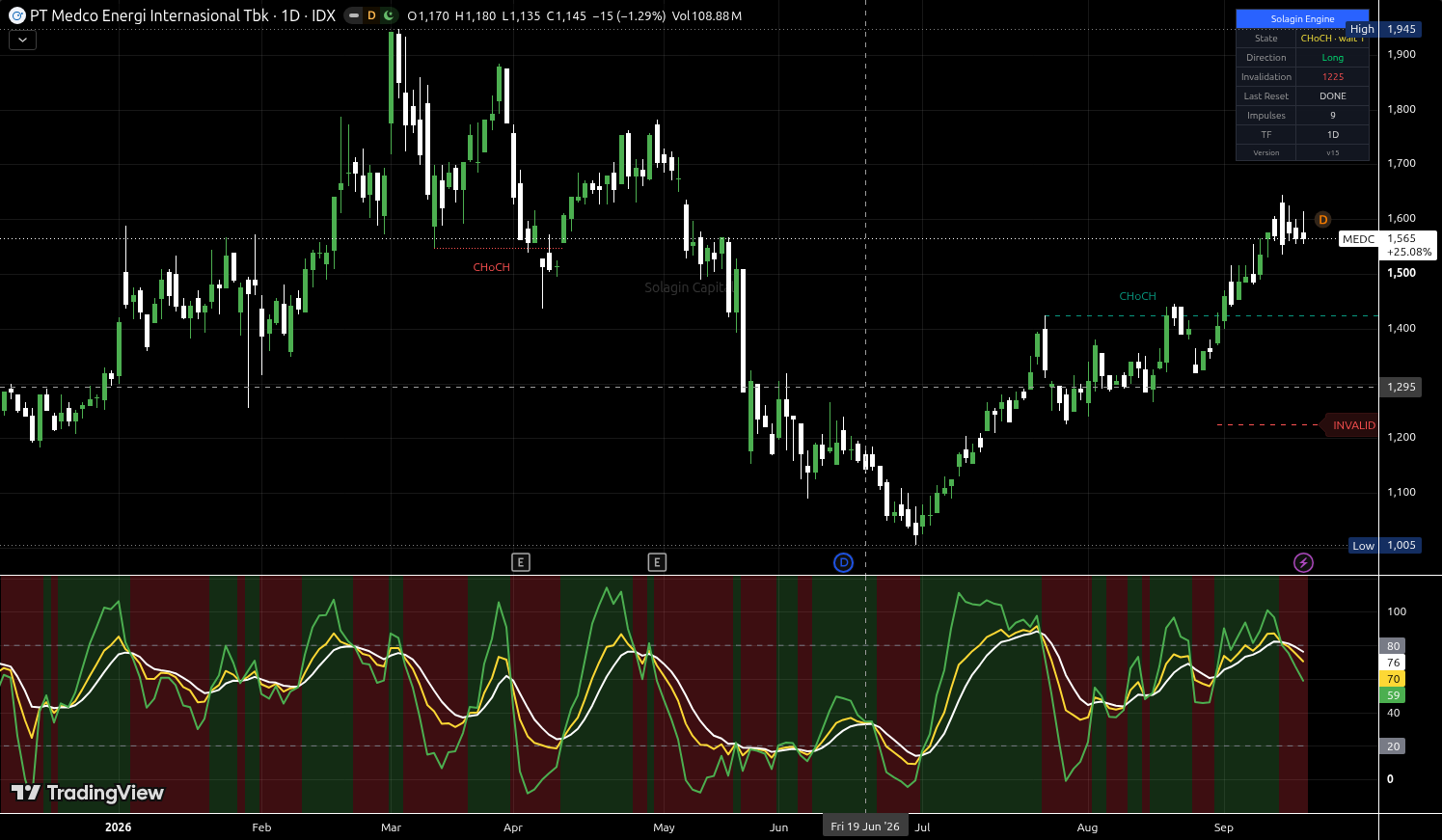The height and width of the screenshot is (840, 1442).
Task: Click the Aug time axis label
Action: click(x=1087, y=827)
